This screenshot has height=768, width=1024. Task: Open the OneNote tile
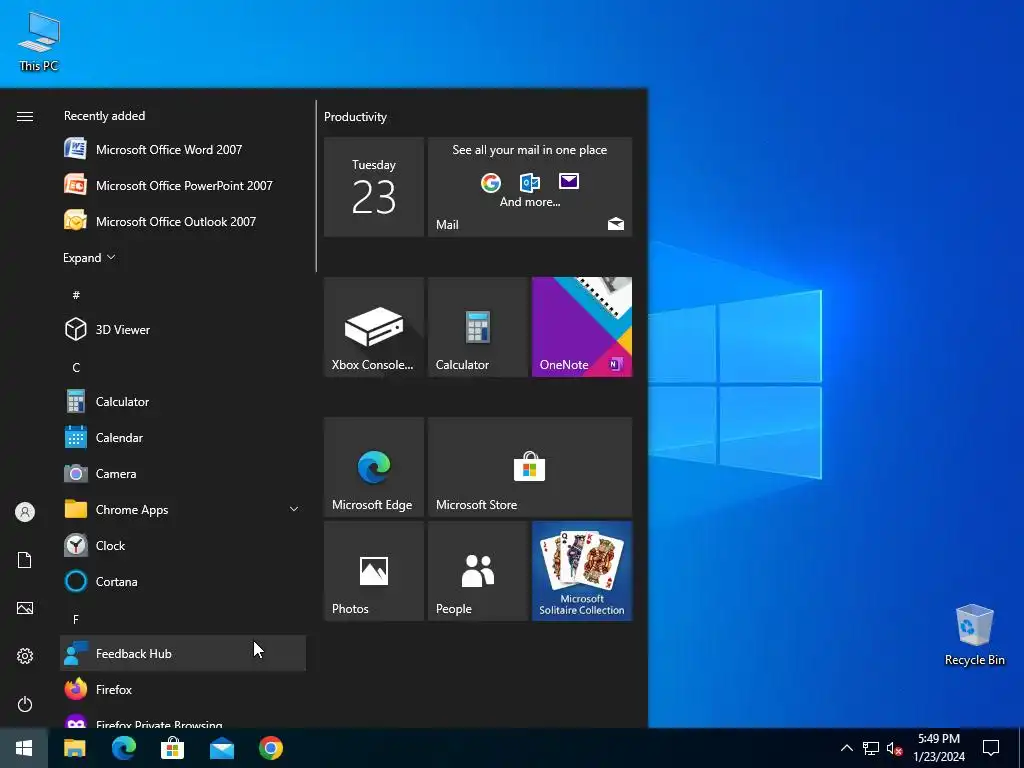pos(582,327)
